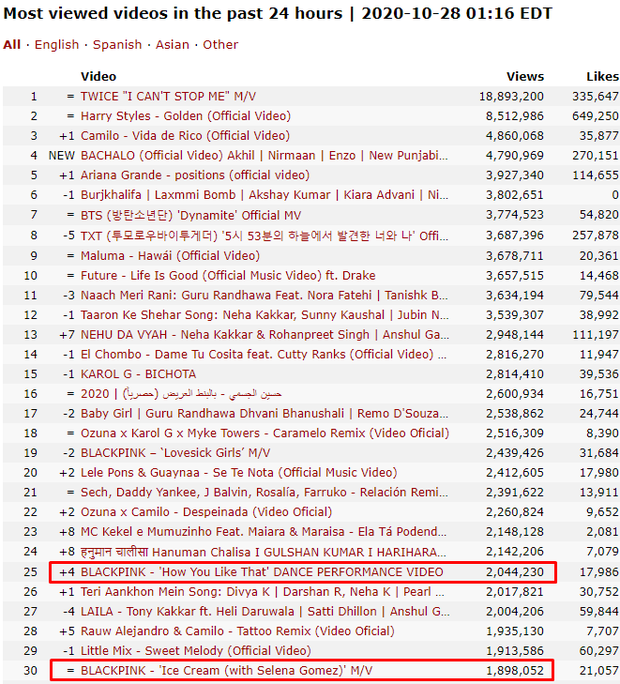Open BACHALO (Official Video) Akhil link

pos(264,155)
